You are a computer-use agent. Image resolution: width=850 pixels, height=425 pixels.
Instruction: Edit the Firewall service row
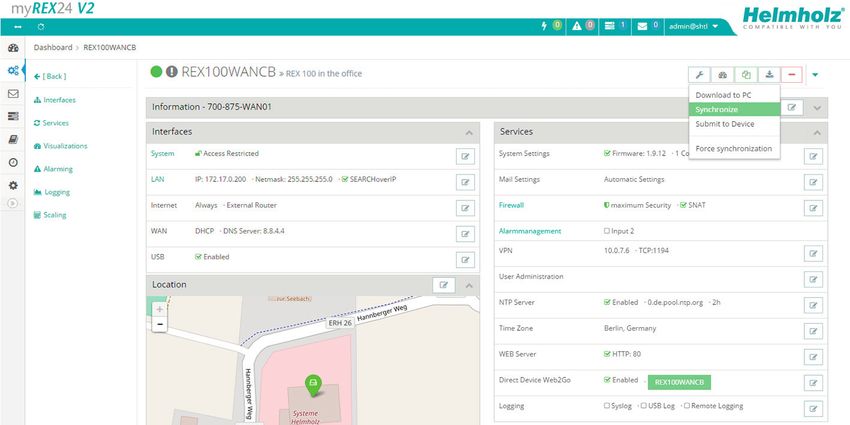coord(813,208)
